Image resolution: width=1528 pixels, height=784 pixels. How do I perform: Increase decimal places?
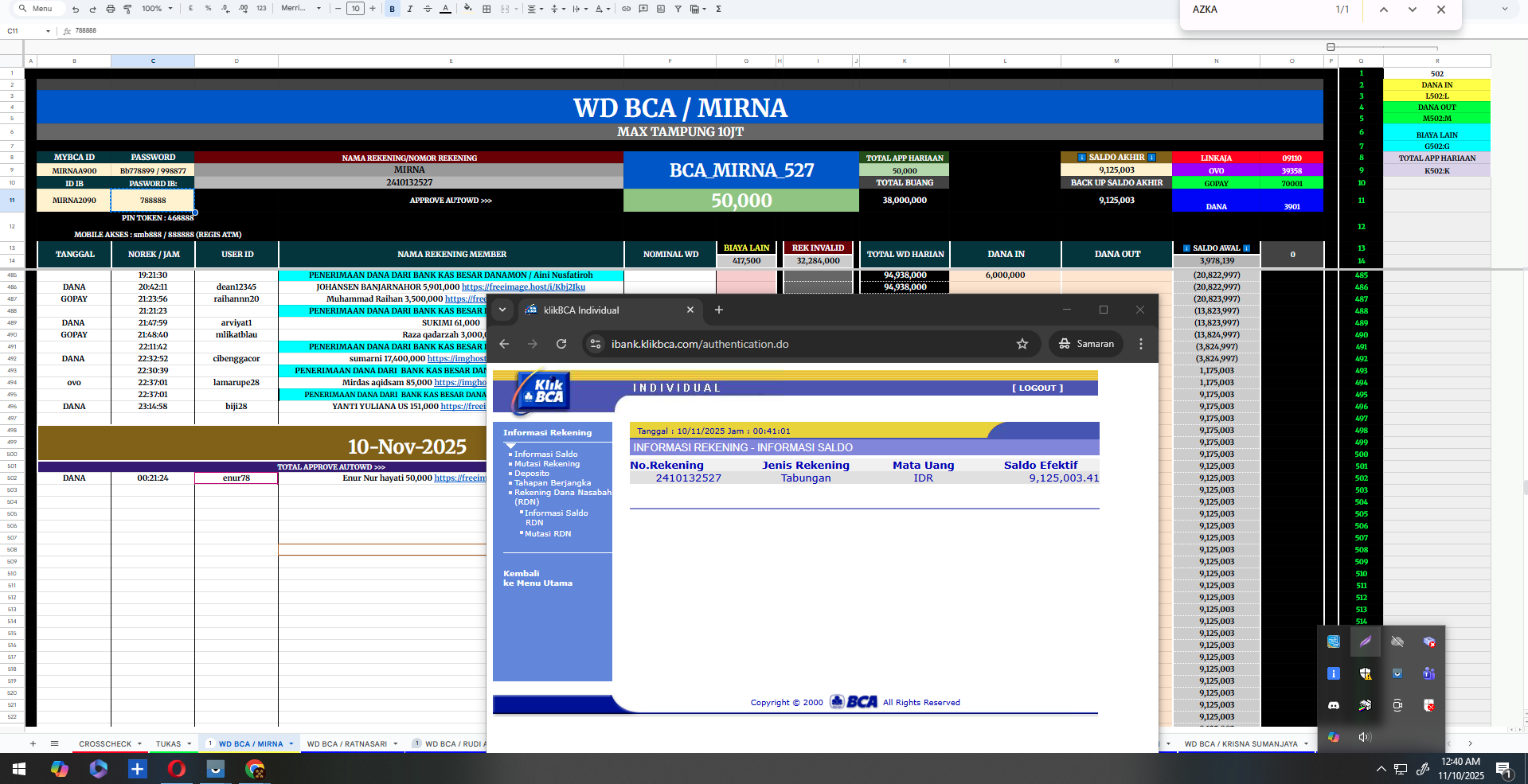click(243, 9)
